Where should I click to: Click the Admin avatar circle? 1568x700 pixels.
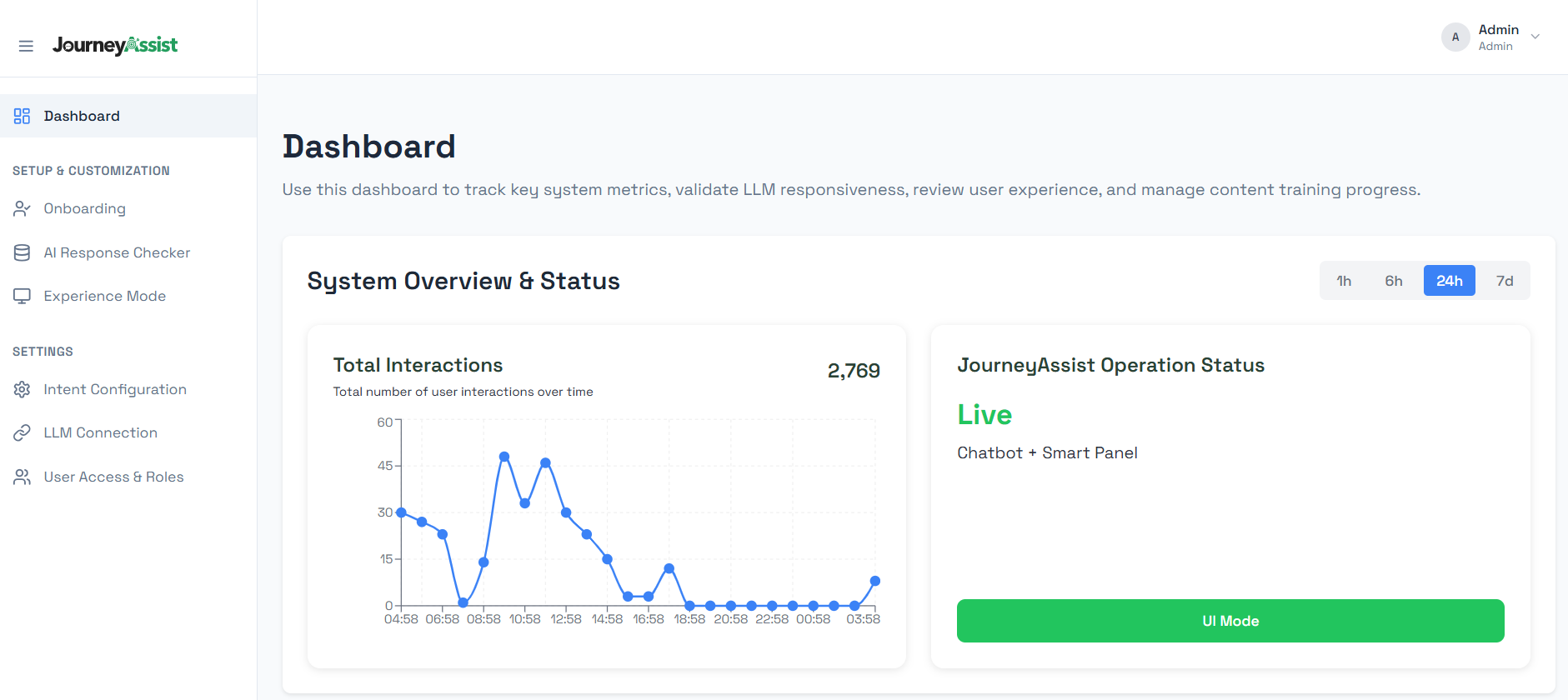coord(1455,37)
